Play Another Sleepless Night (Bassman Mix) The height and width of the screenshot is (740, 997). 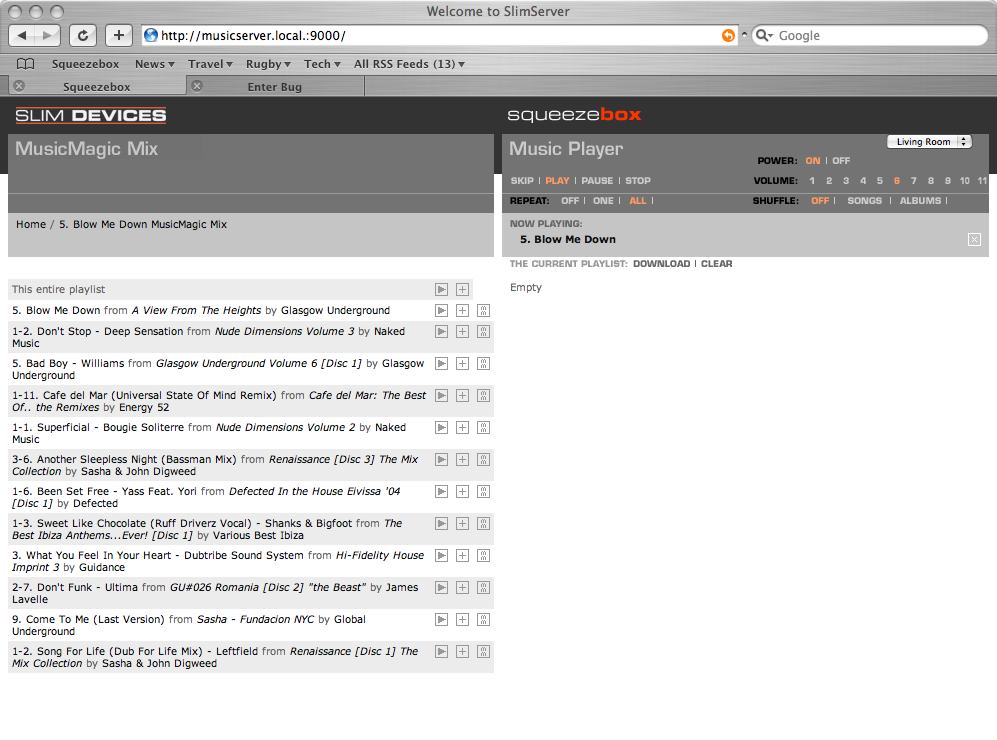point(441,459)
